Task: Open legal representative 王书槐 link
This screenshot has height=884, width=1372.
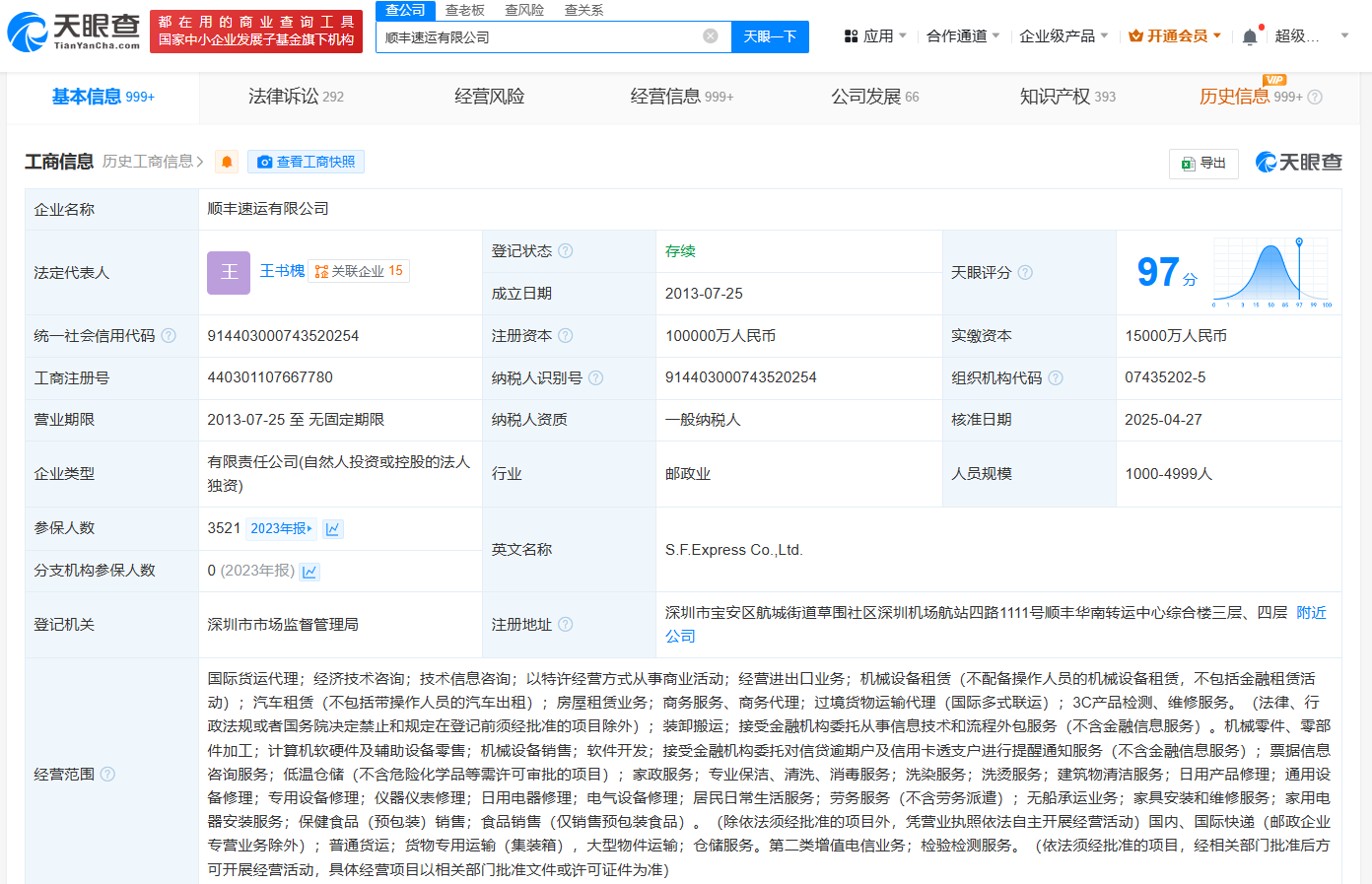Action: click(282, 271)
